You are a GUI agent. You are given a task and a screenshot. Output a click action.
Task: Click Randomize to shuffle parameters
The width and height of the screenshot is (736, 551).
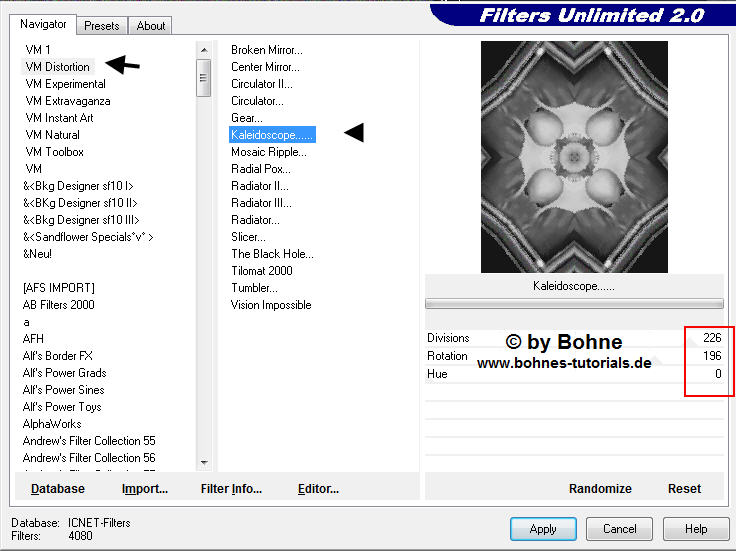click(x=600, y=489)
